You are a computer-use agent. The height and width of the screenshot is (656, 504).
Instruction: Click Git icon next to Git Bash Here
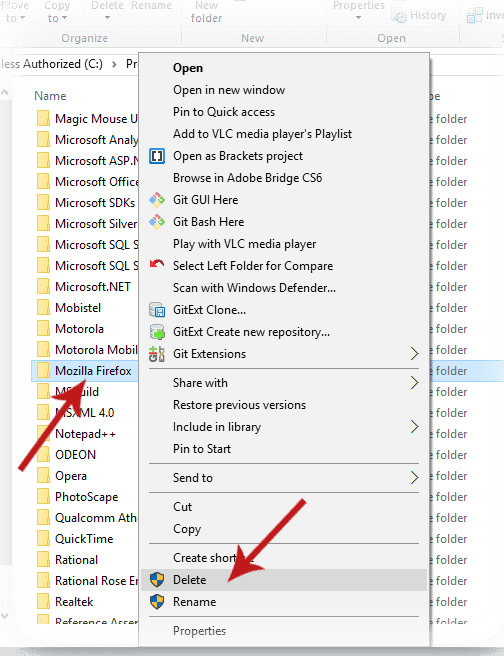click(x=157, y=222)
